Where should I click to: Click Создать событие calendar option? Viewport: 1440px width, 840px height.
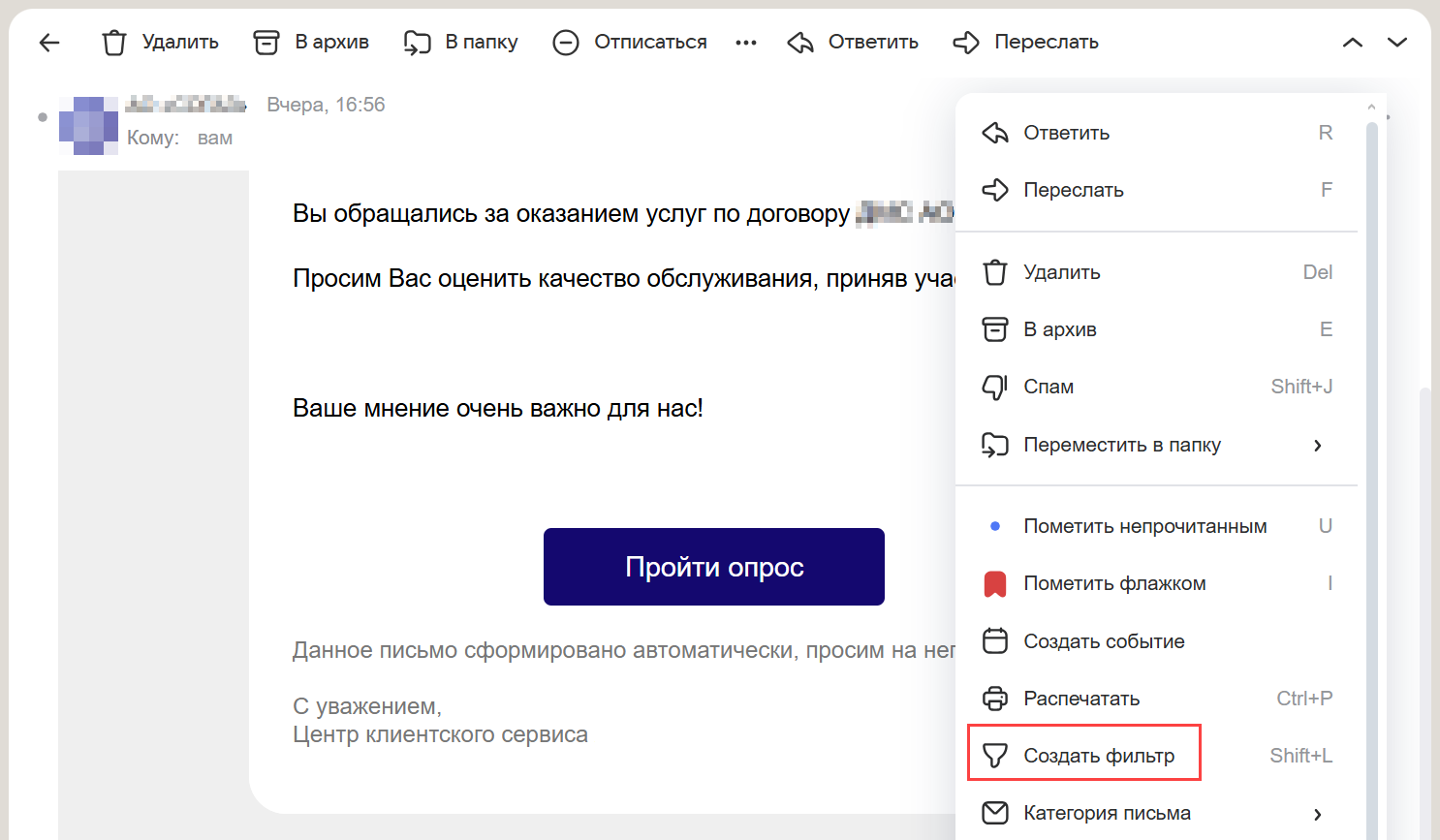[x=1104, y=641]
